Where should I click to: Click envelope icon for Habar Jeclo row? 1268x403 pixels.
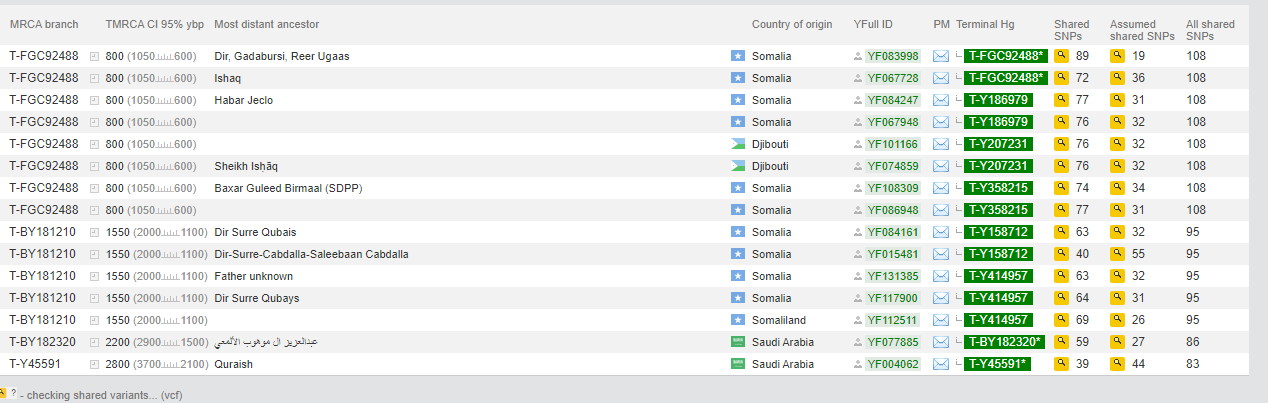[940, 100]
